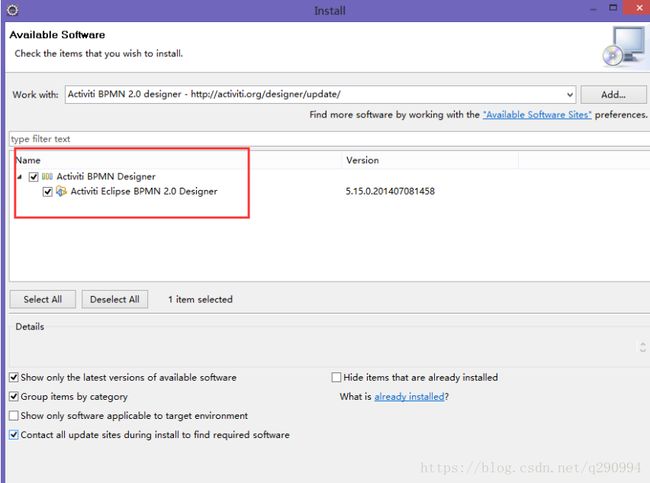
Task: Enable Hide items that are already installed
Action: pos(336,377)
